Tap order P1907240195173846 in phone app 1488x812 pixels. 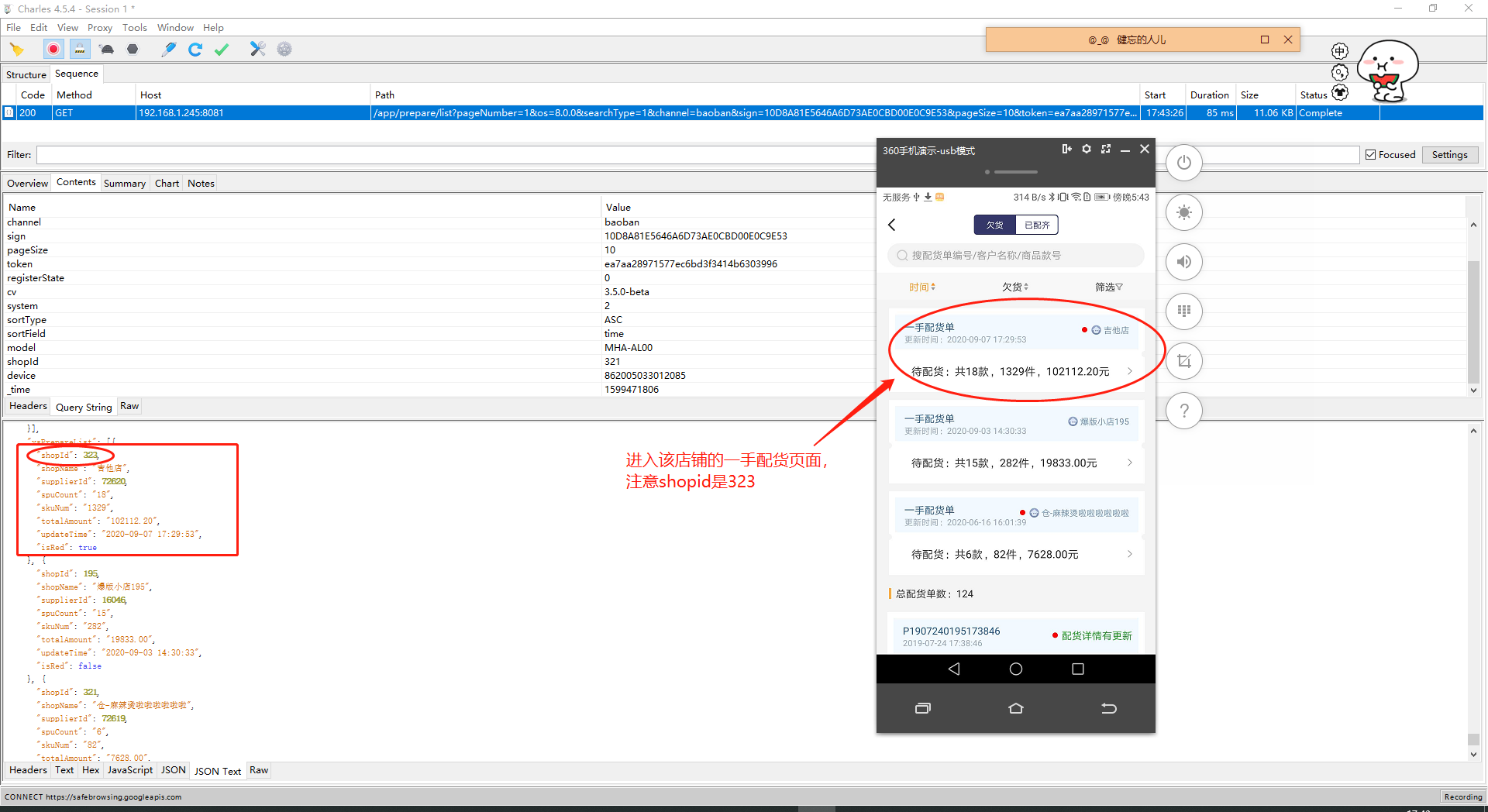pos(1016,636)
